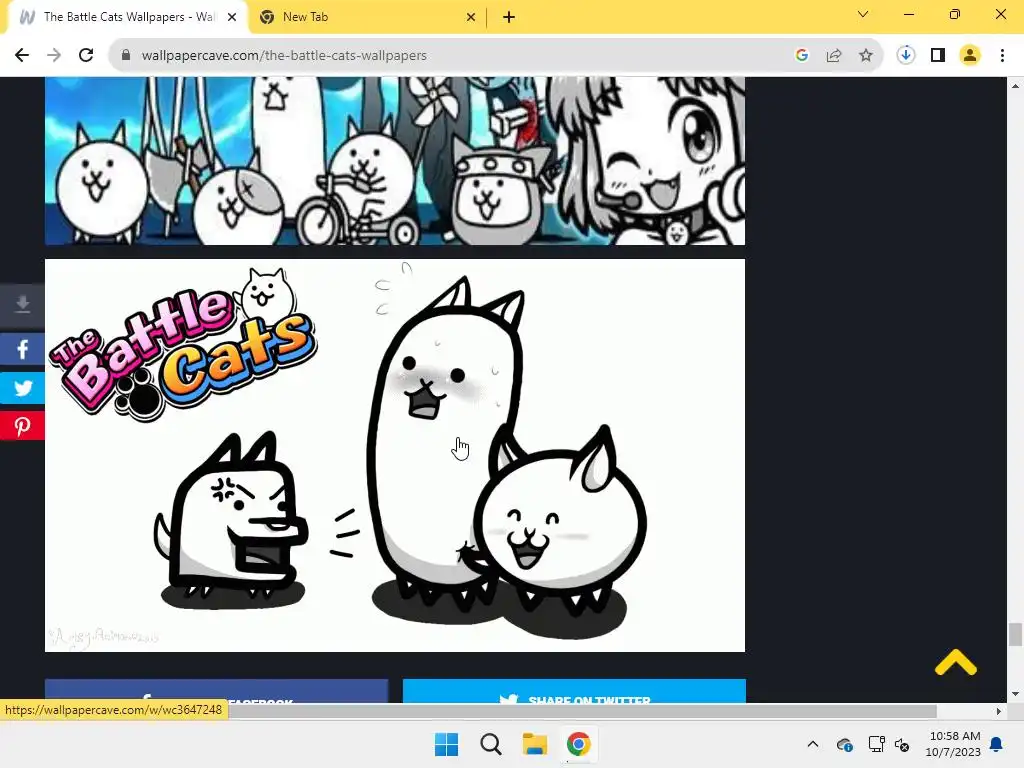Image resolution: width=1024 pixels, height=768 pixels.
Task: View site info via the padlock icon
Action: 126,56
